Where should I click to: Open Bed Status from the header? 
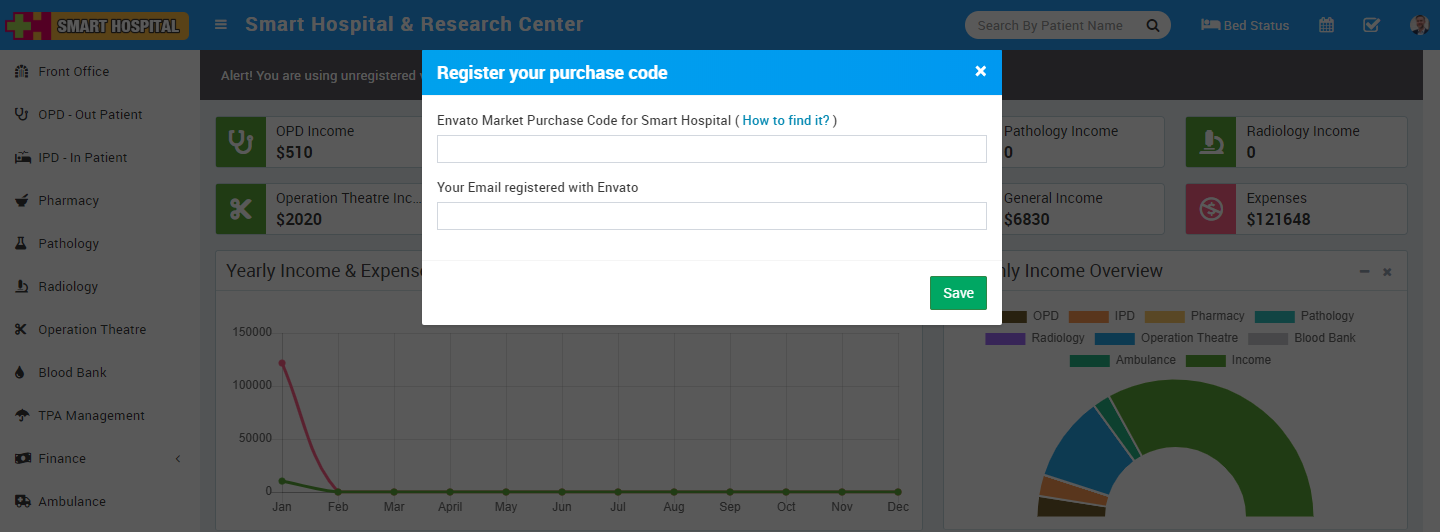click(x=1245, y=25)
